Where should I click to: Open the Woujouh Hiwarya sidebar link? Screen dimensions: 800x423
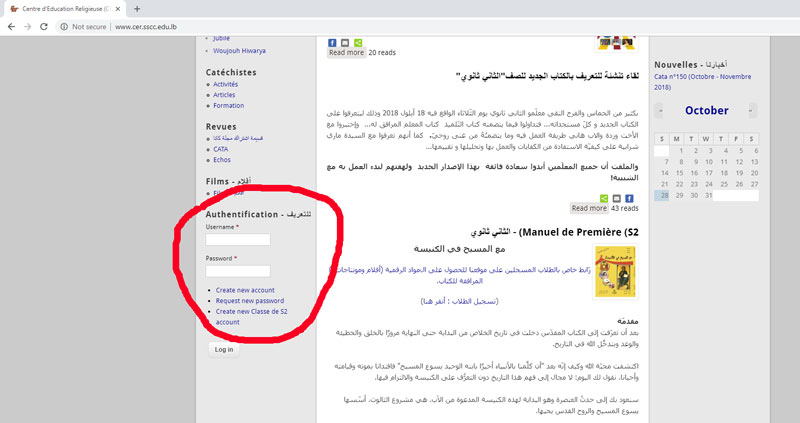tap(239, 51)
